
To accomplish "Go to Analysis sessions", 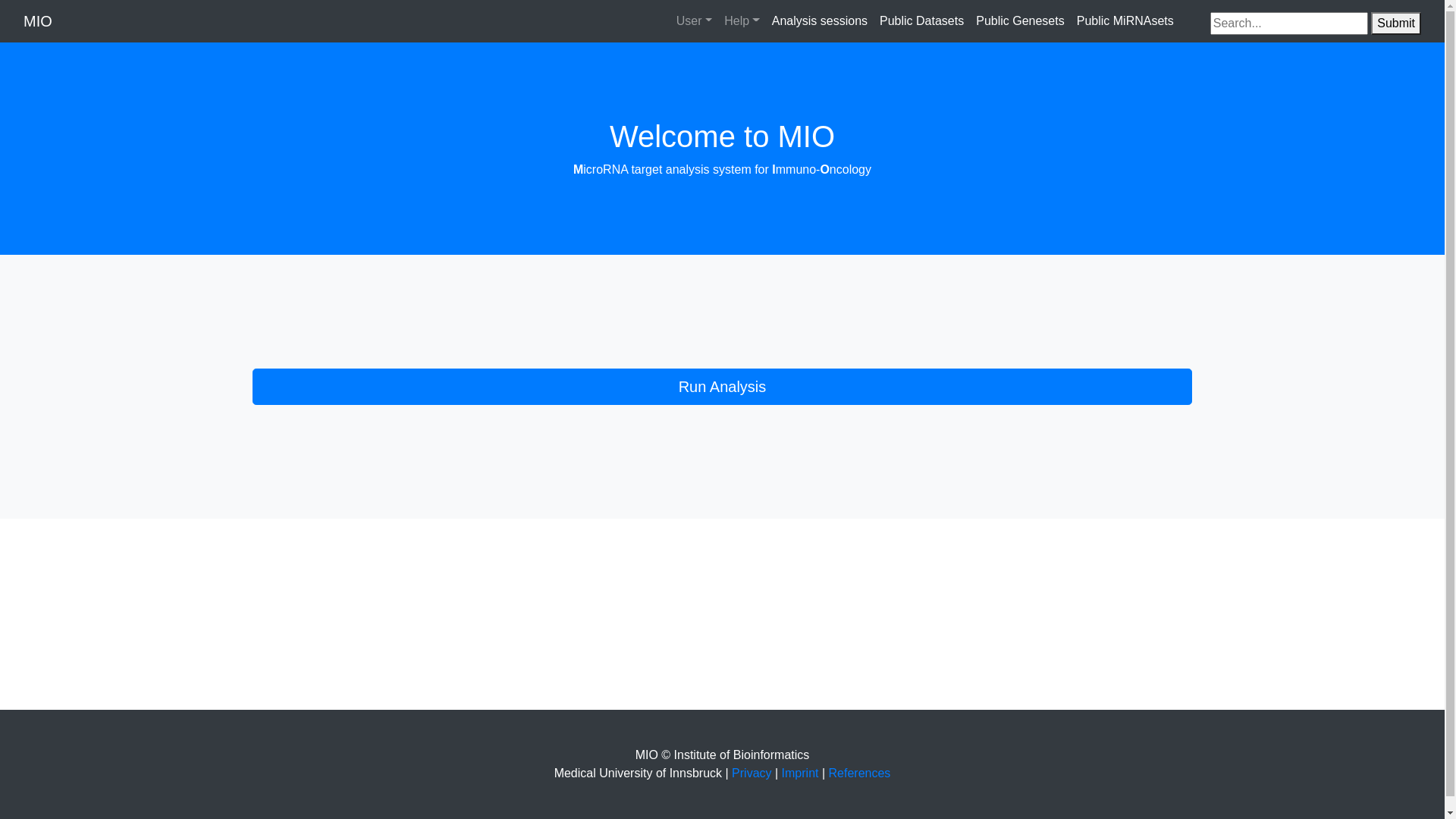I will [x=820, y=21].
